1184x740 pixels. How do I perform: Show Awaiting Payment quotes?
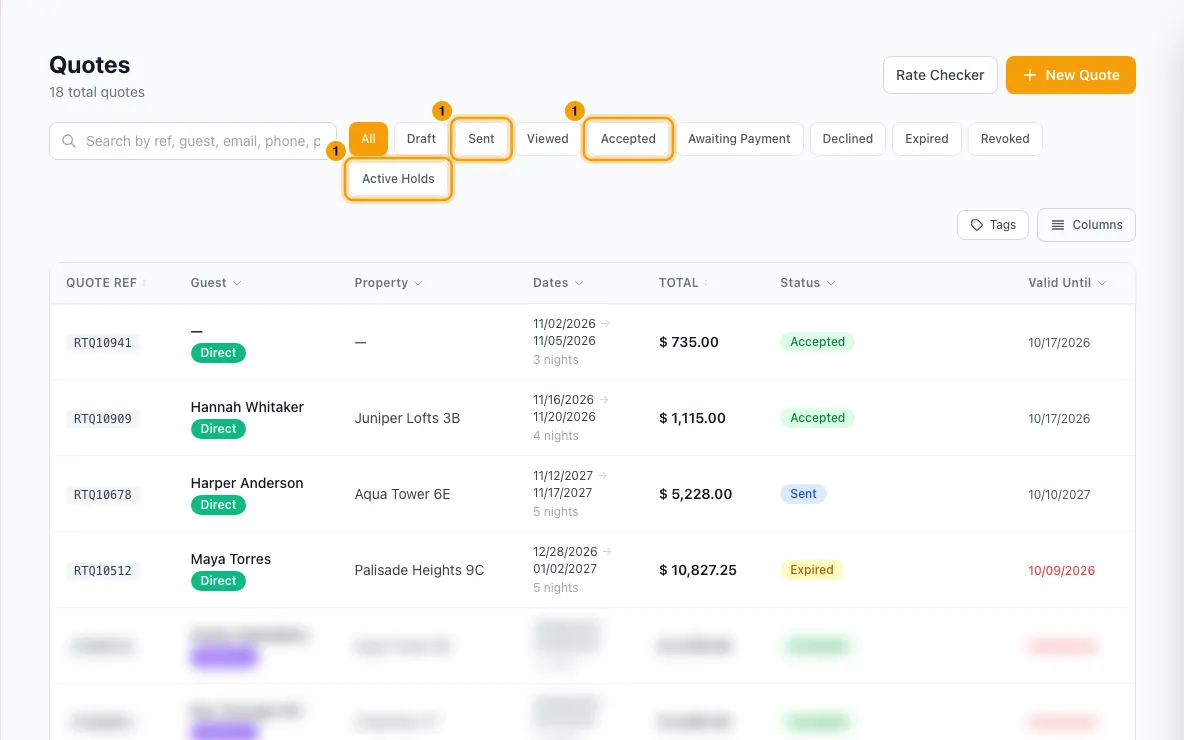739,139
